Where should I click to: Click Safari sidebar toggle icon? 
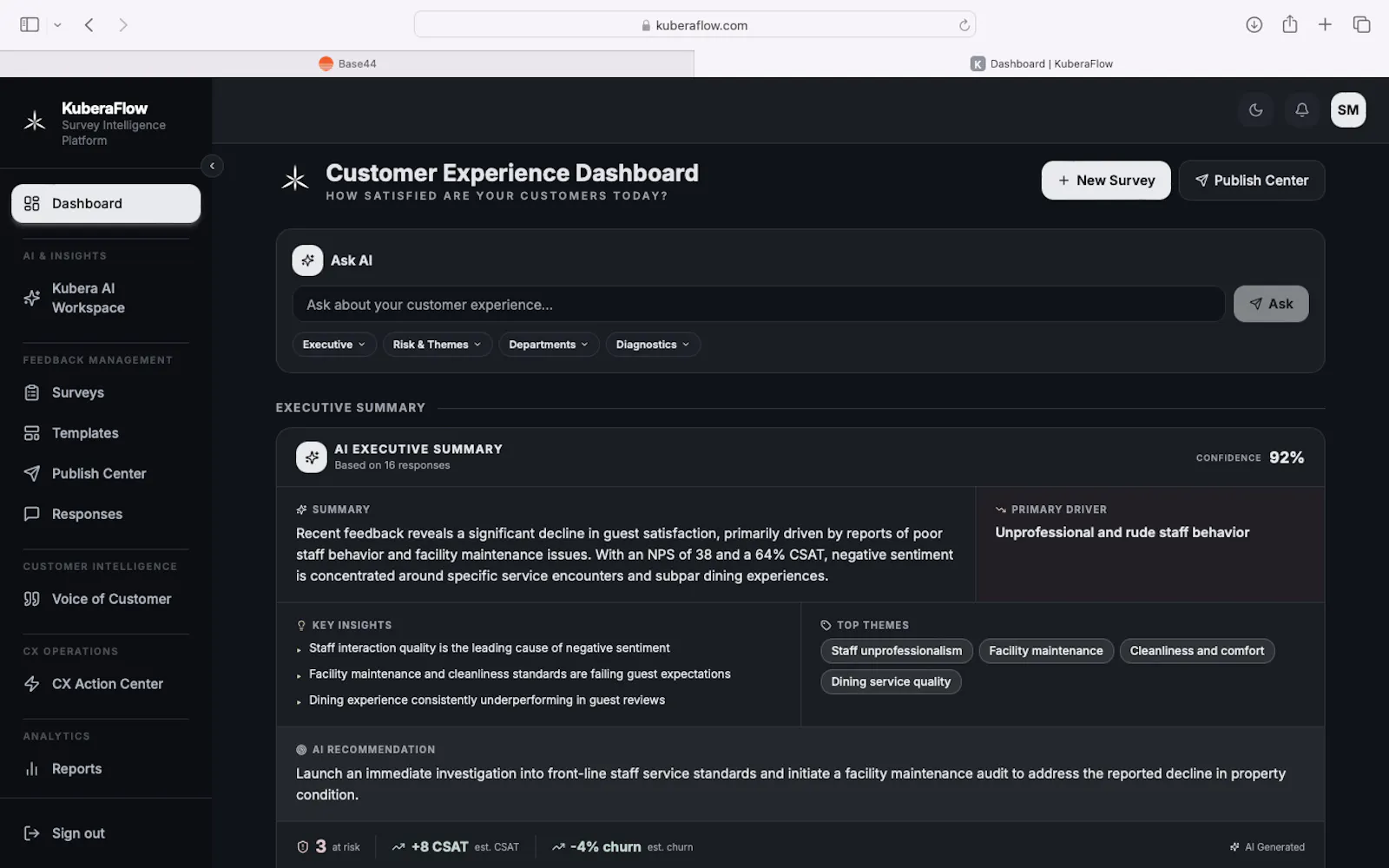point(30,25)
